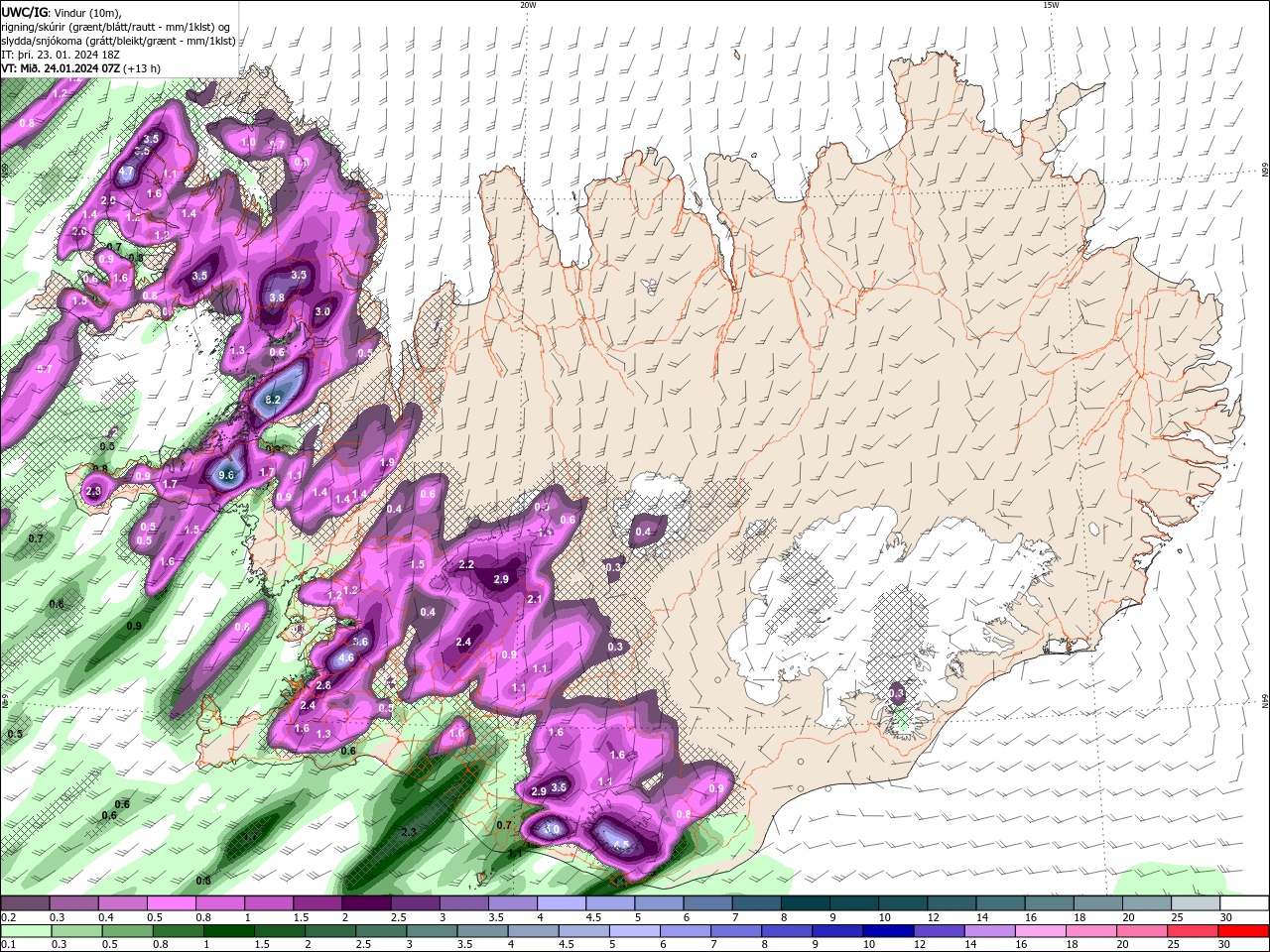Screen dimensions: 1270x952
Task: Click the bright red swatch in the bottom legend row
Action: [1244, 931]
